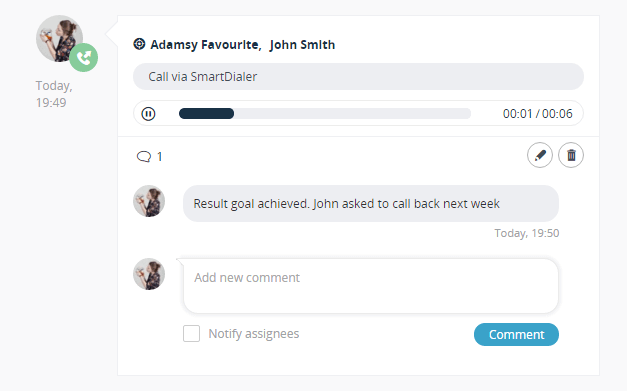Click the comment count number 1
Viewport: 627px width, 391px height.
pos(160,157)
